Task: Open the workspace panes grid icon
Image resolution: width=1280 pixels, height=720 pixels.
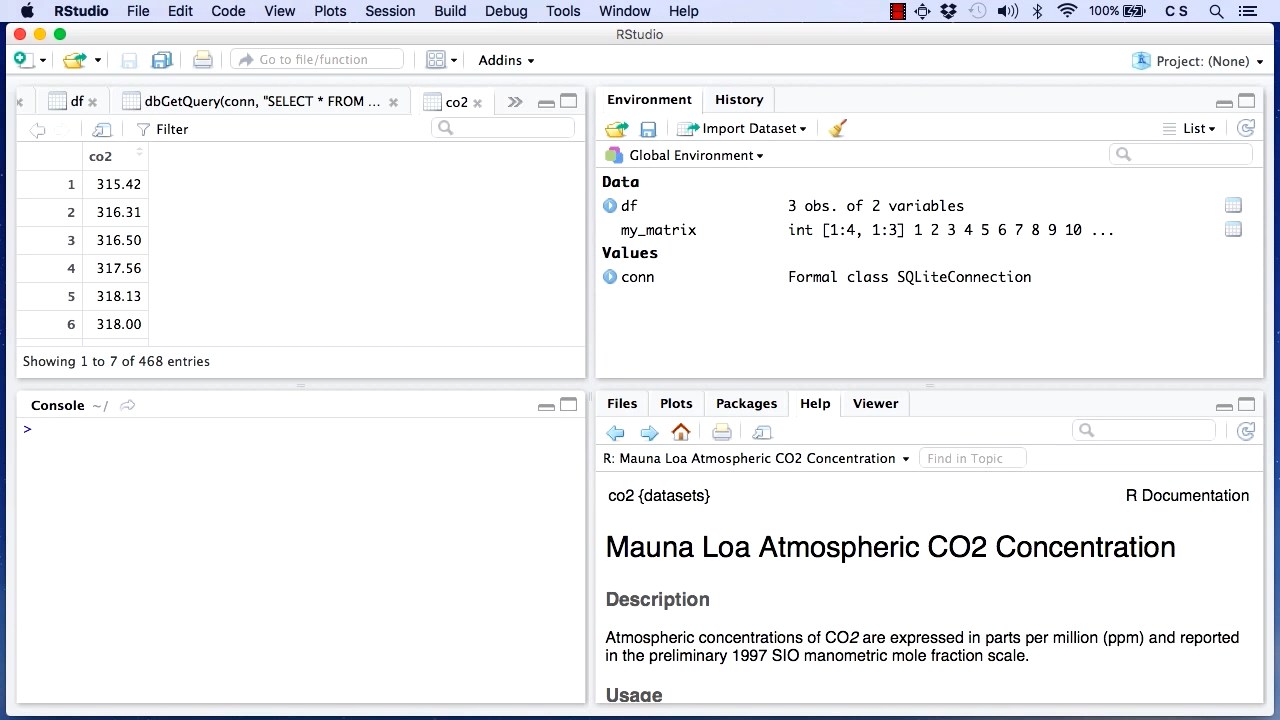Action: (435, 60)
